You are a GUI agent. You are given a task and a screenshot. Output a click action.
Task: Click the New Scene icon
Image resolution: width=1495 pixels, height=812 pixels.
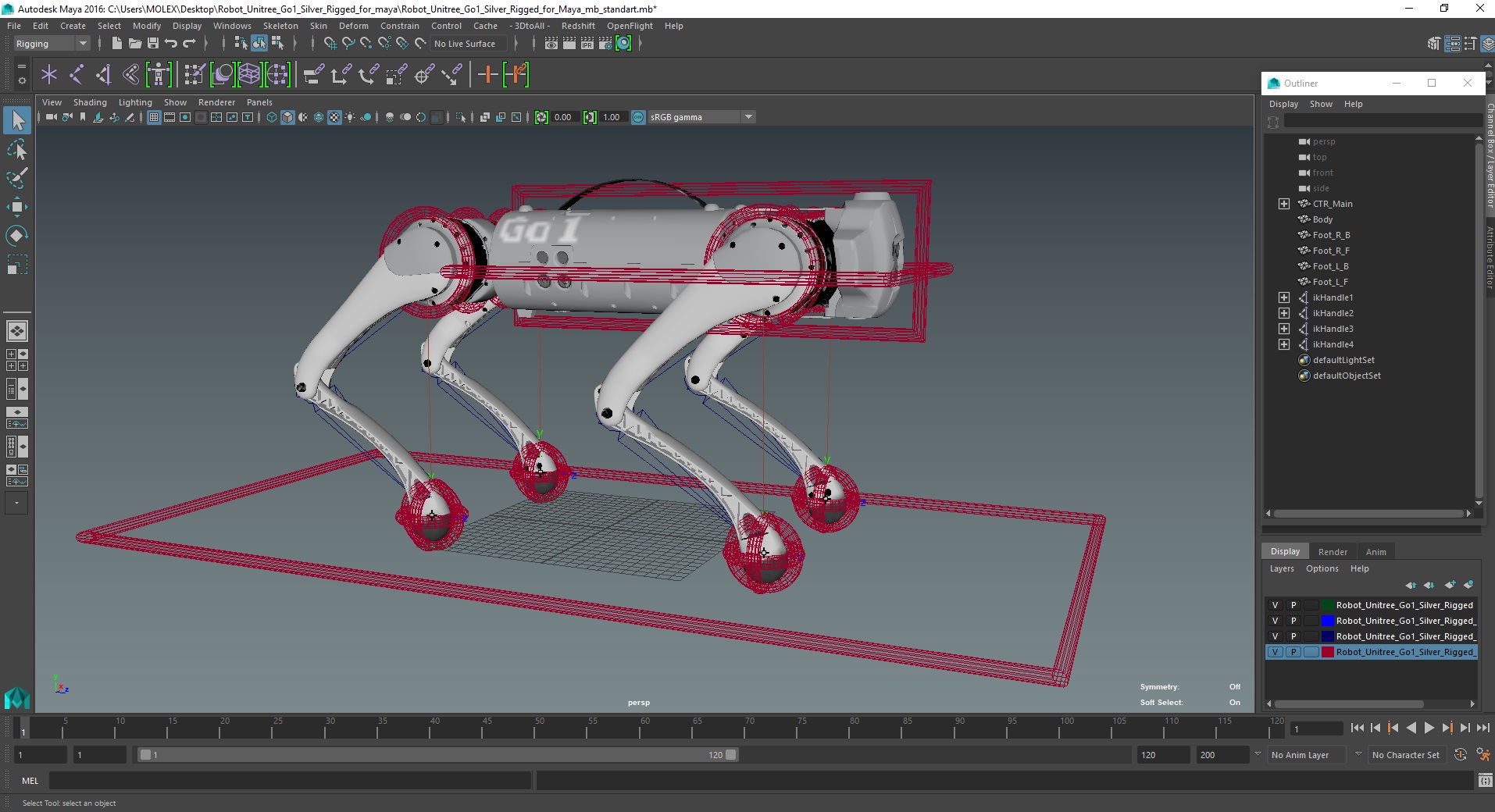click(x=116, y=44)
